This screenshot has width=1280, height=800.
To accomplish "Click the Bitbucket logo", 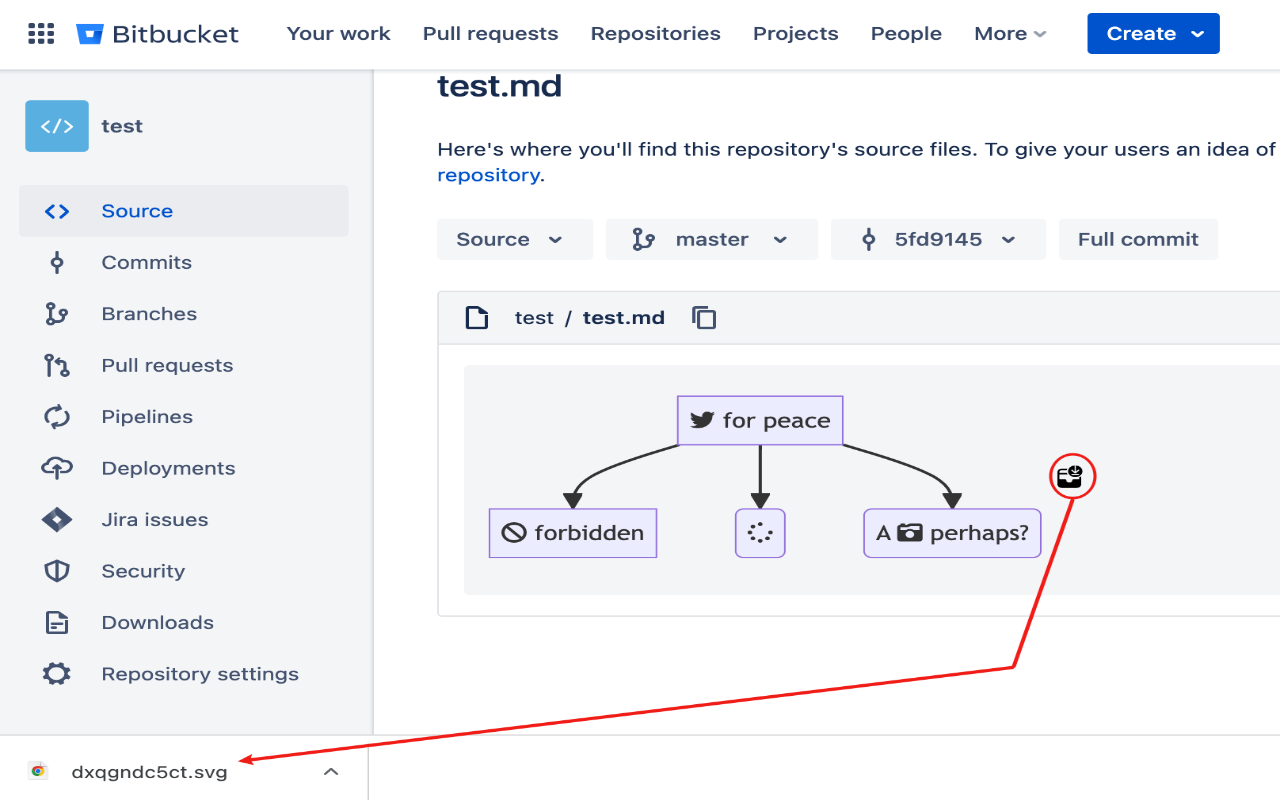I will pyautogui.click(x=158, y=34).
